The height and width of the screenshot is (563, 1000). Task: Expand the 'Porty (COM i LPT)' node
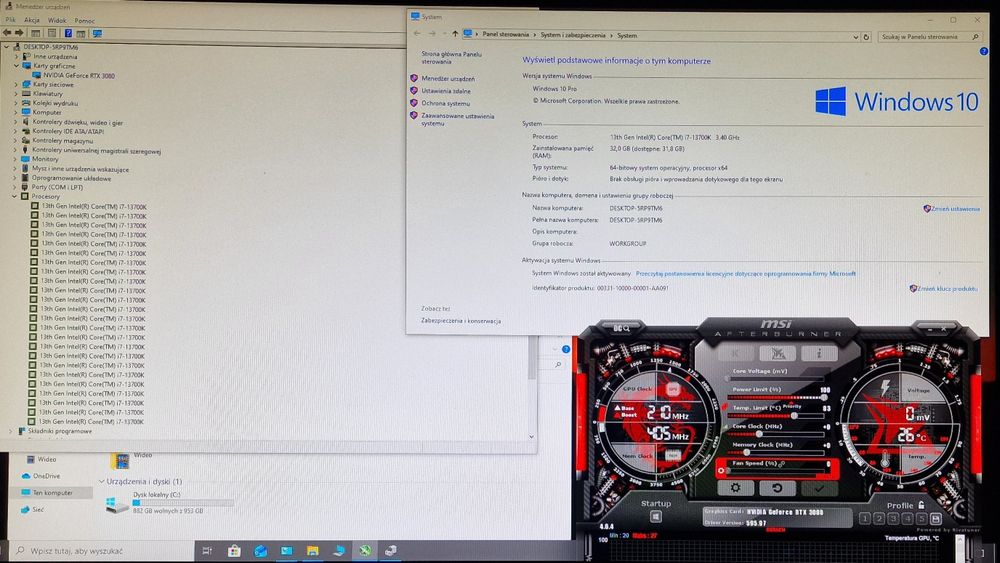tap(15, 187)
